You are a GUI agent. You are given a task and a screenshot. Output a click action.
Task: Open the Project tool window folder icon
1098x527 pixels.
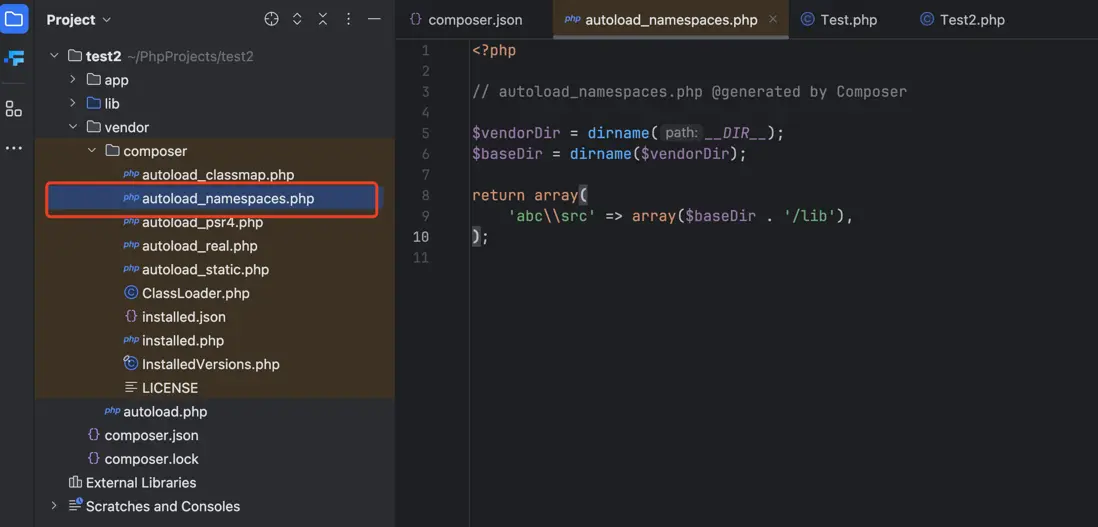pos(14,19)
